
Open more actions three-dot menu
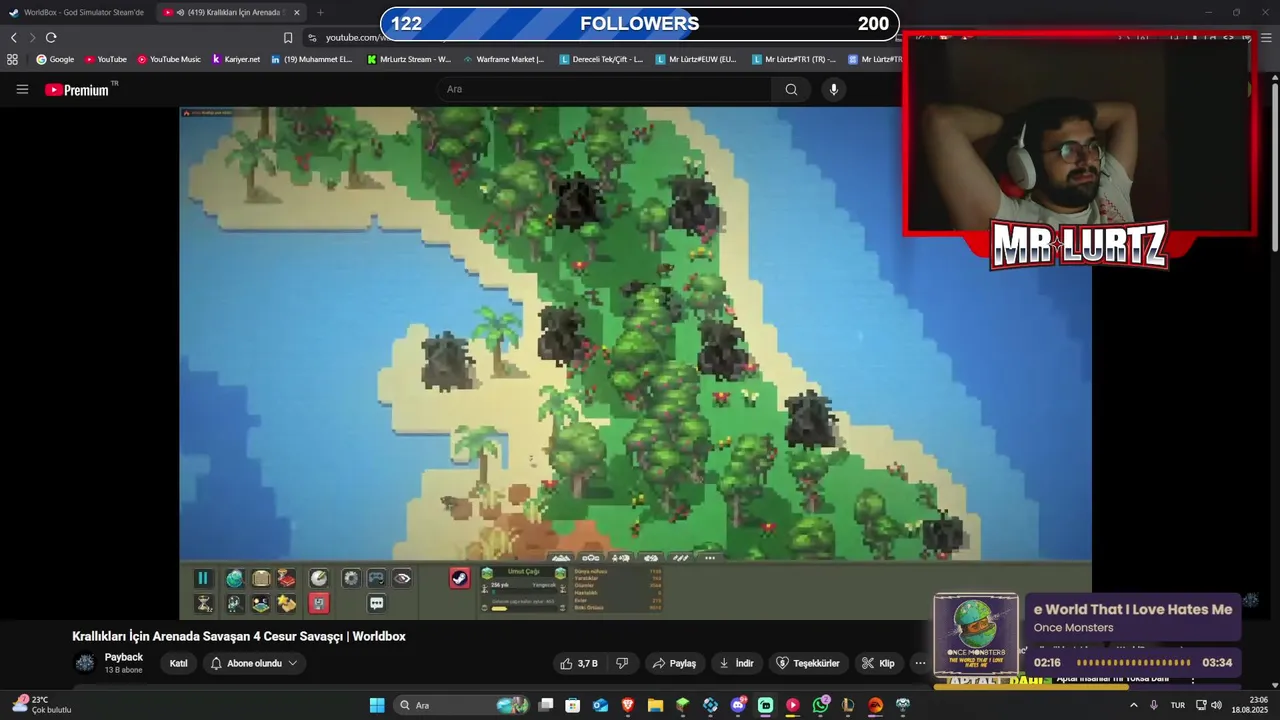tap(920, 663)
